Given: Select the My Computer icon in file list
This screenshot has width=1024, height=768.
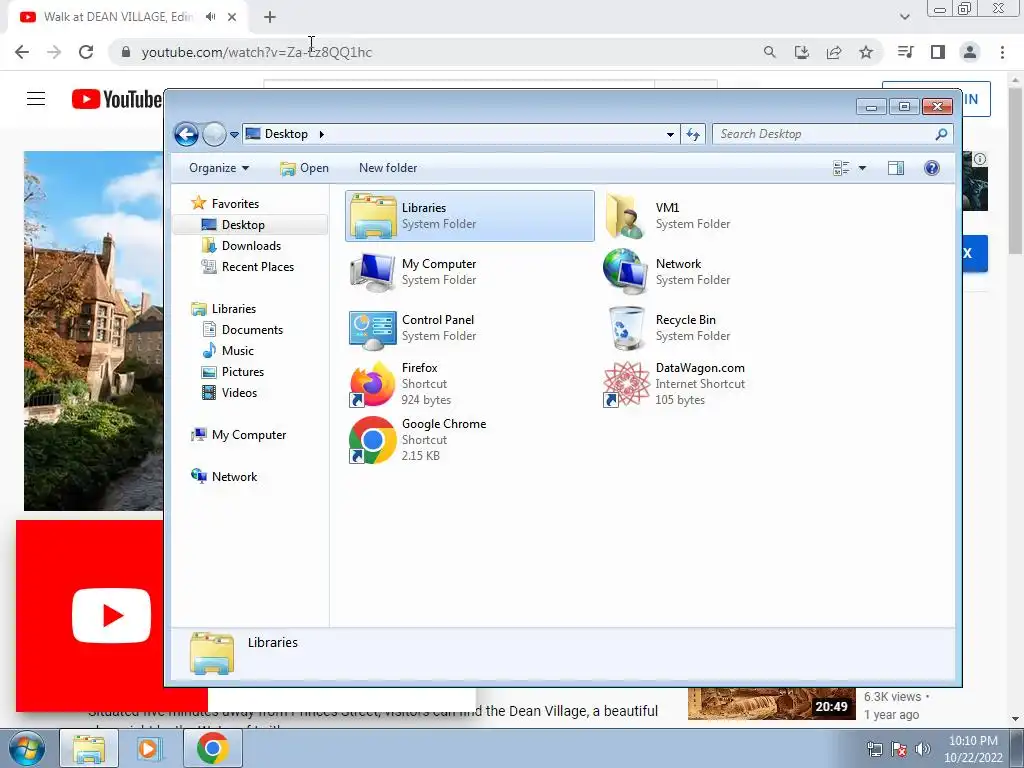Looking at the screenshot, I should tap(372, 272).
